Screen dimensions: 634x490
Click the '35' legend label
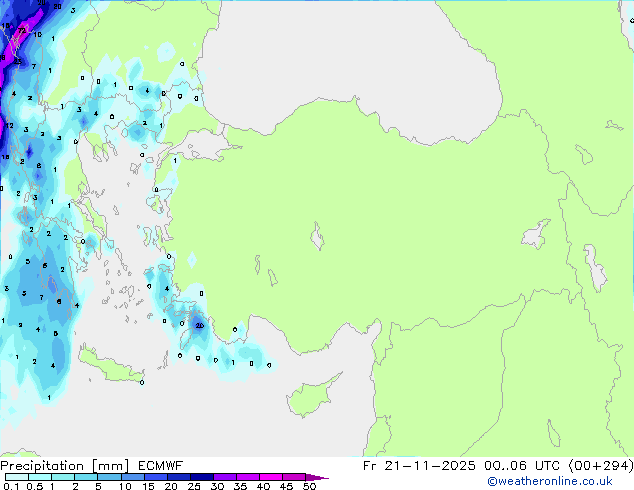coord(241,486)
